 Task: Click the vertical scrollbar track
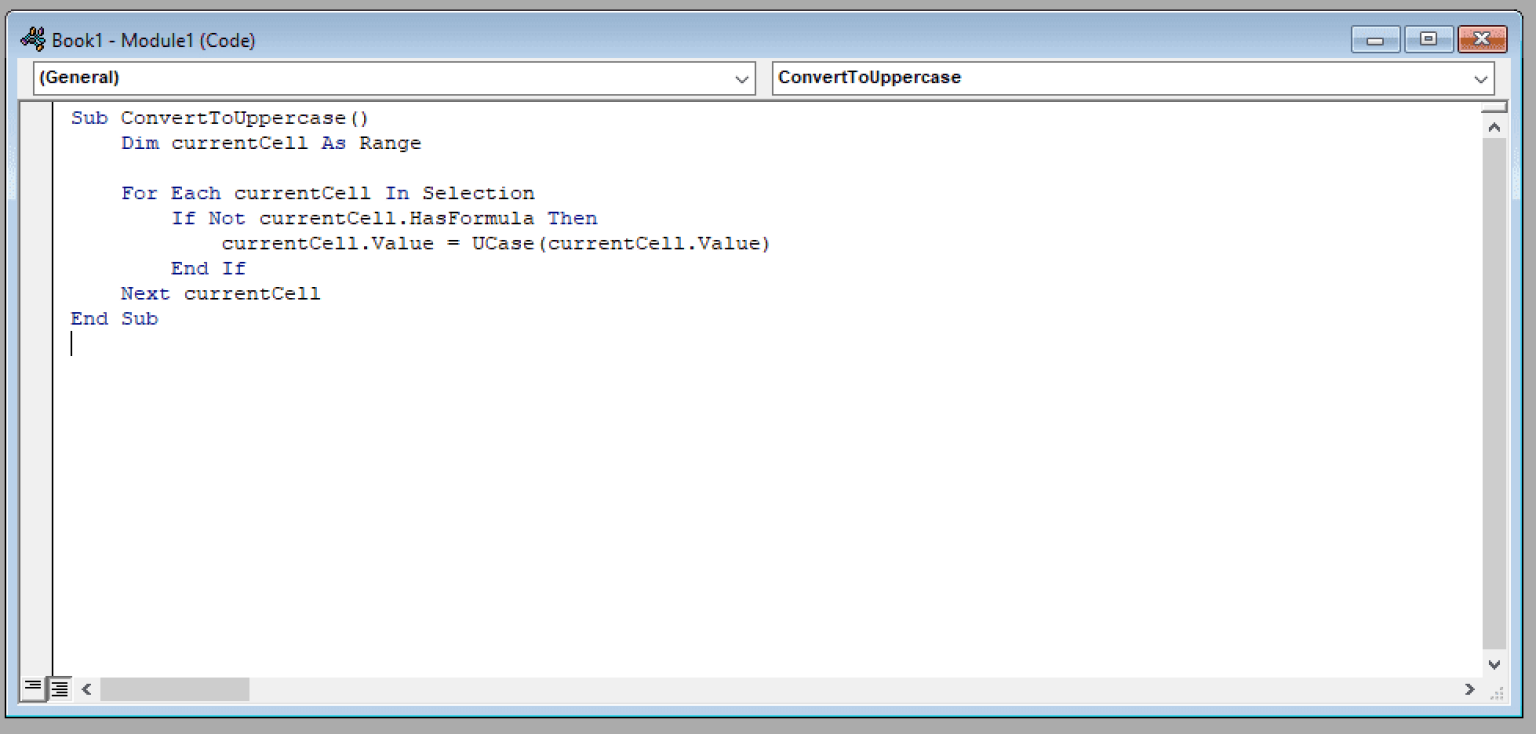1494,400
